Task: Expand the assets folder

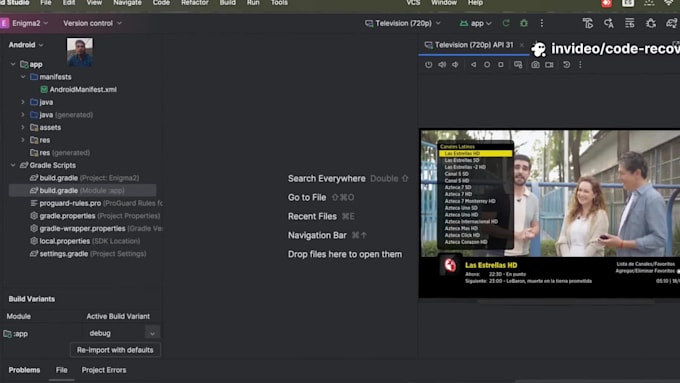Action: pos(23,127)
